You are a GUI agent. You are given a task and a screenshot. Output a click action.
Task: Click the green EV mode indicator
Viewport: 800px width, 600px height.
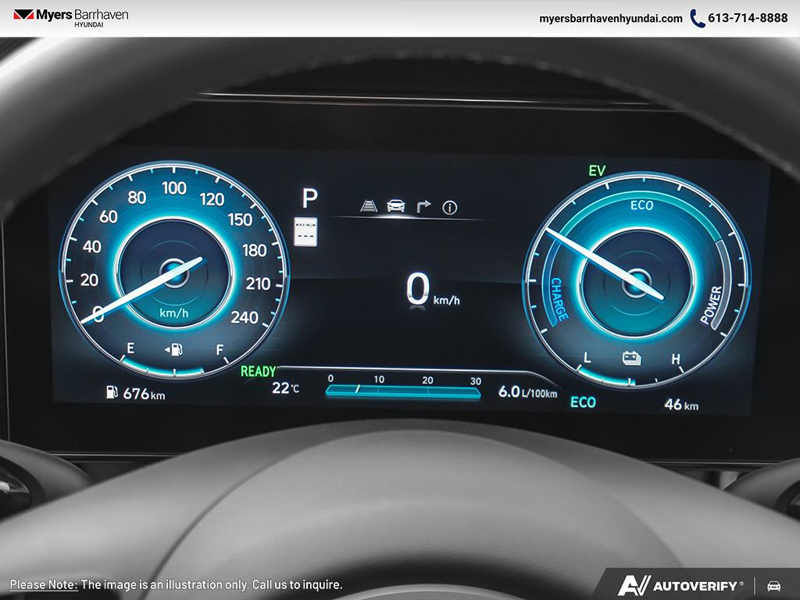coord(598,171)
